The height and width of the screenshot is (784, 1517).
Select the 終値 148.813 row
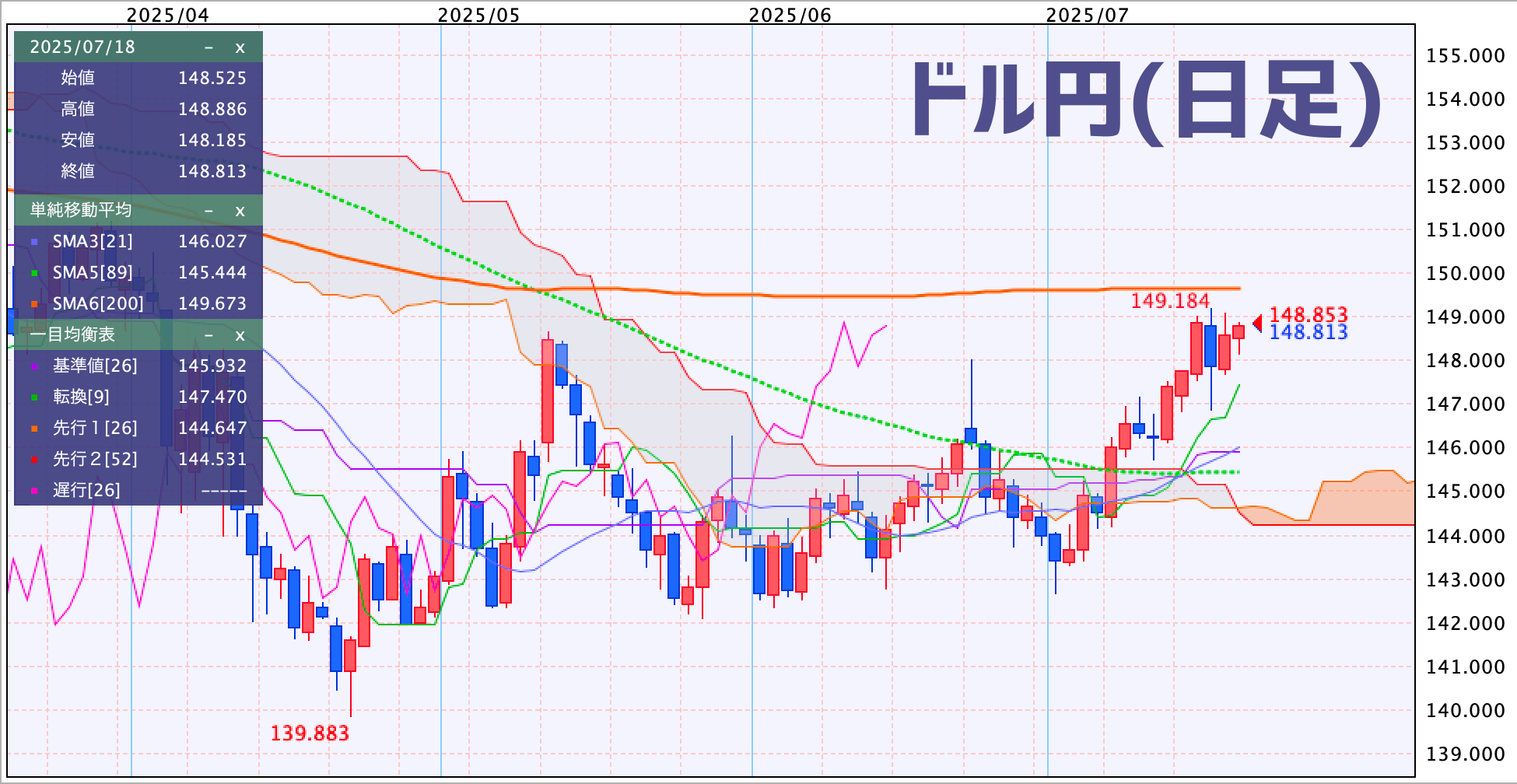[138, 171]
